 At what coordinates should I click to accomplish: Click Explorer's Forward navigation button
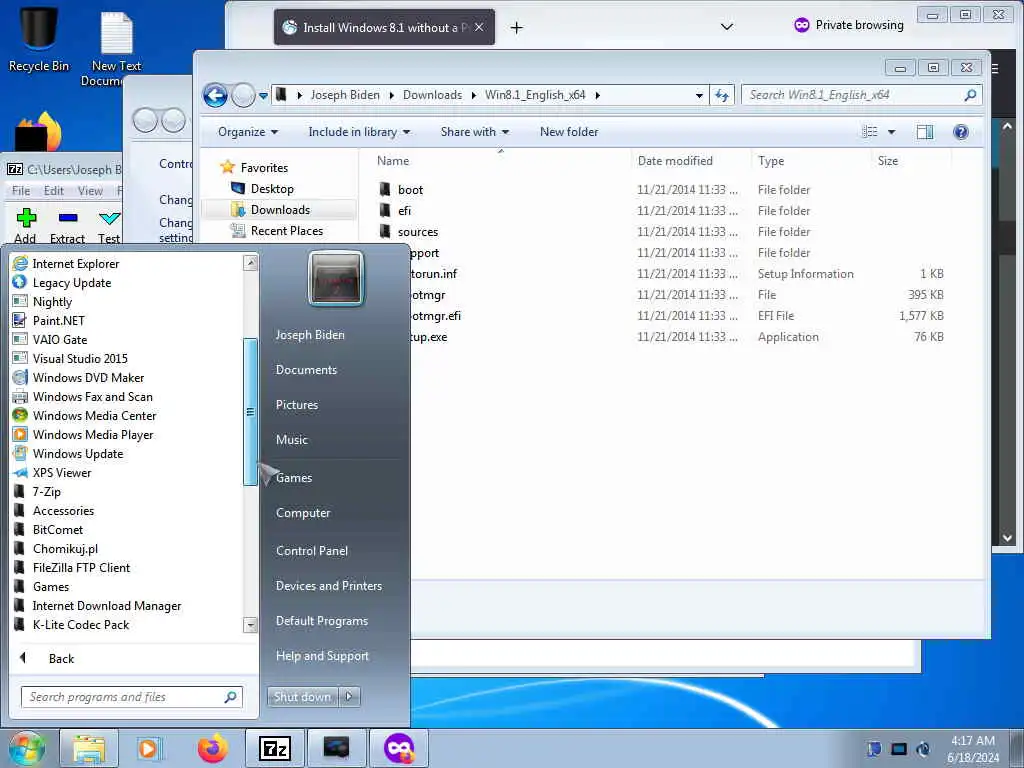point(243,95)
